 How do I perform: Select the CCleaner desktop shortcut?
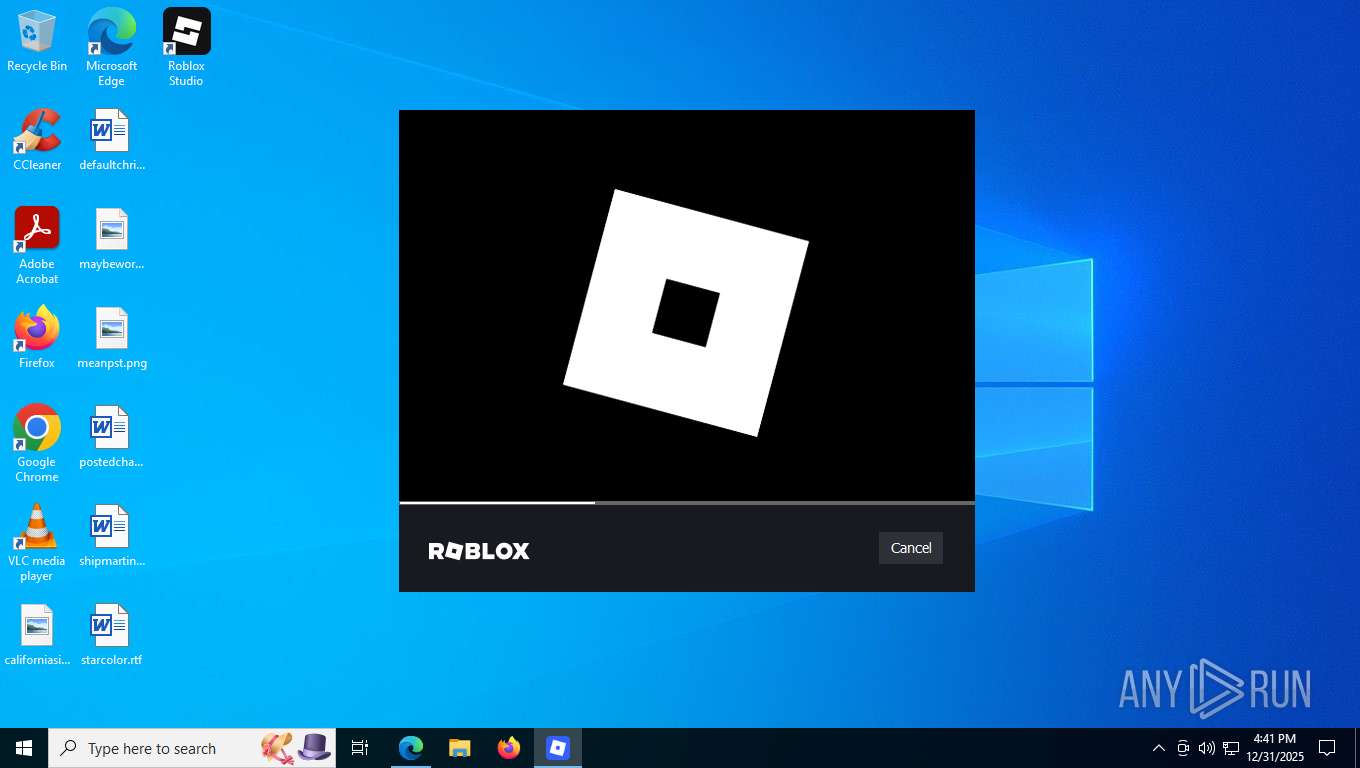tap(37, 140)
